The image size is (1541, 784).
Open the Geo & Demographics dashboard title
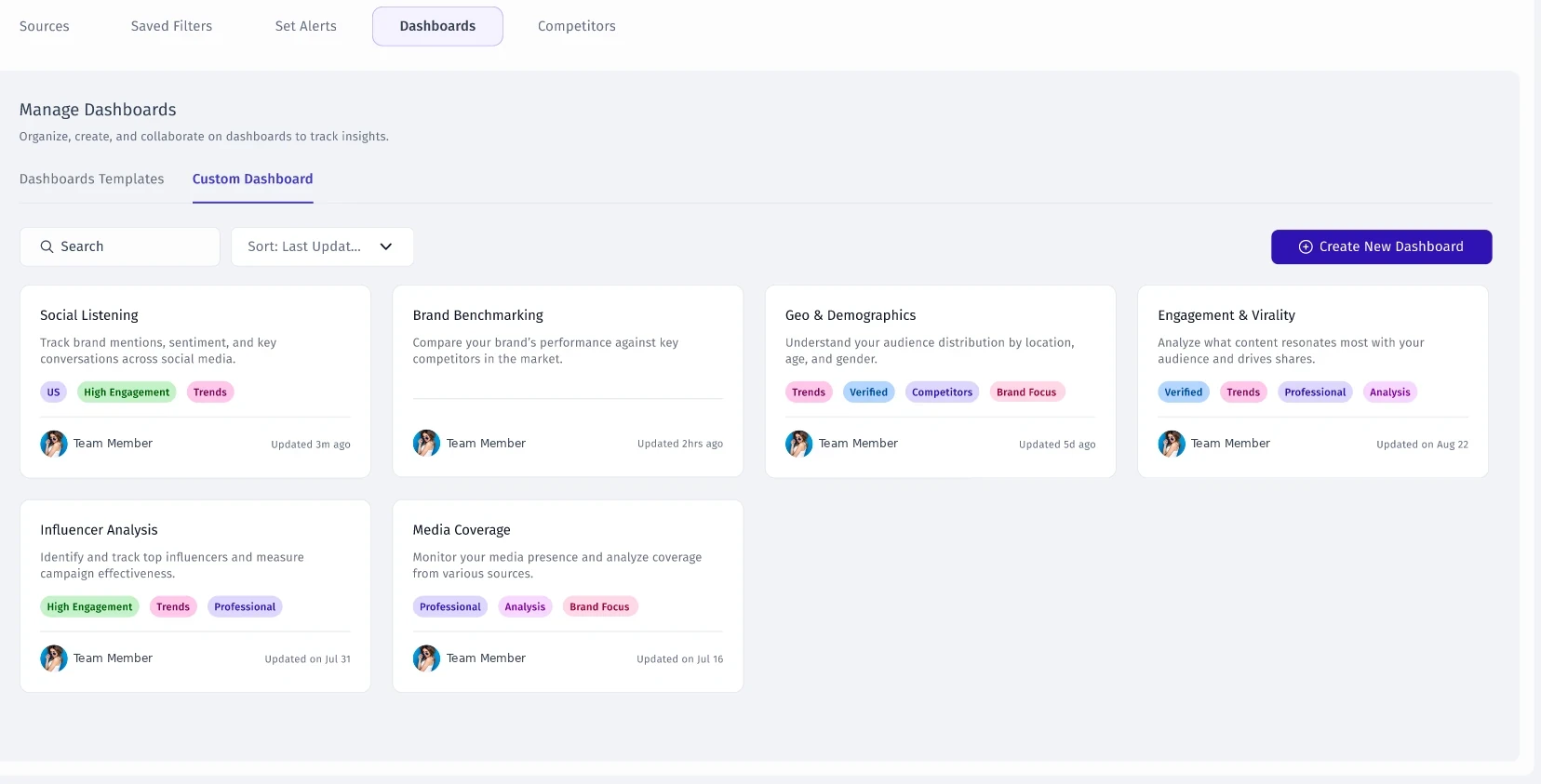[x=851, y=315]
